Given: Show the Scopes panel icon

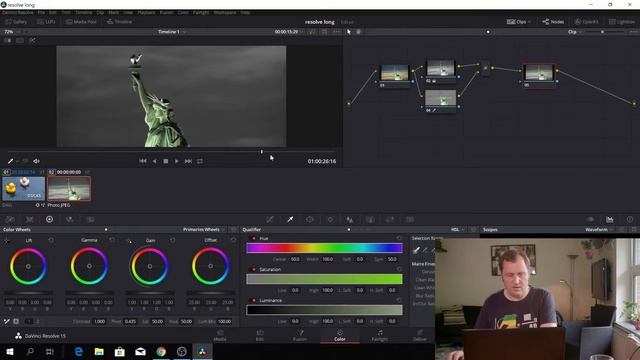Looking at the screenshot, I should [610, 220].
